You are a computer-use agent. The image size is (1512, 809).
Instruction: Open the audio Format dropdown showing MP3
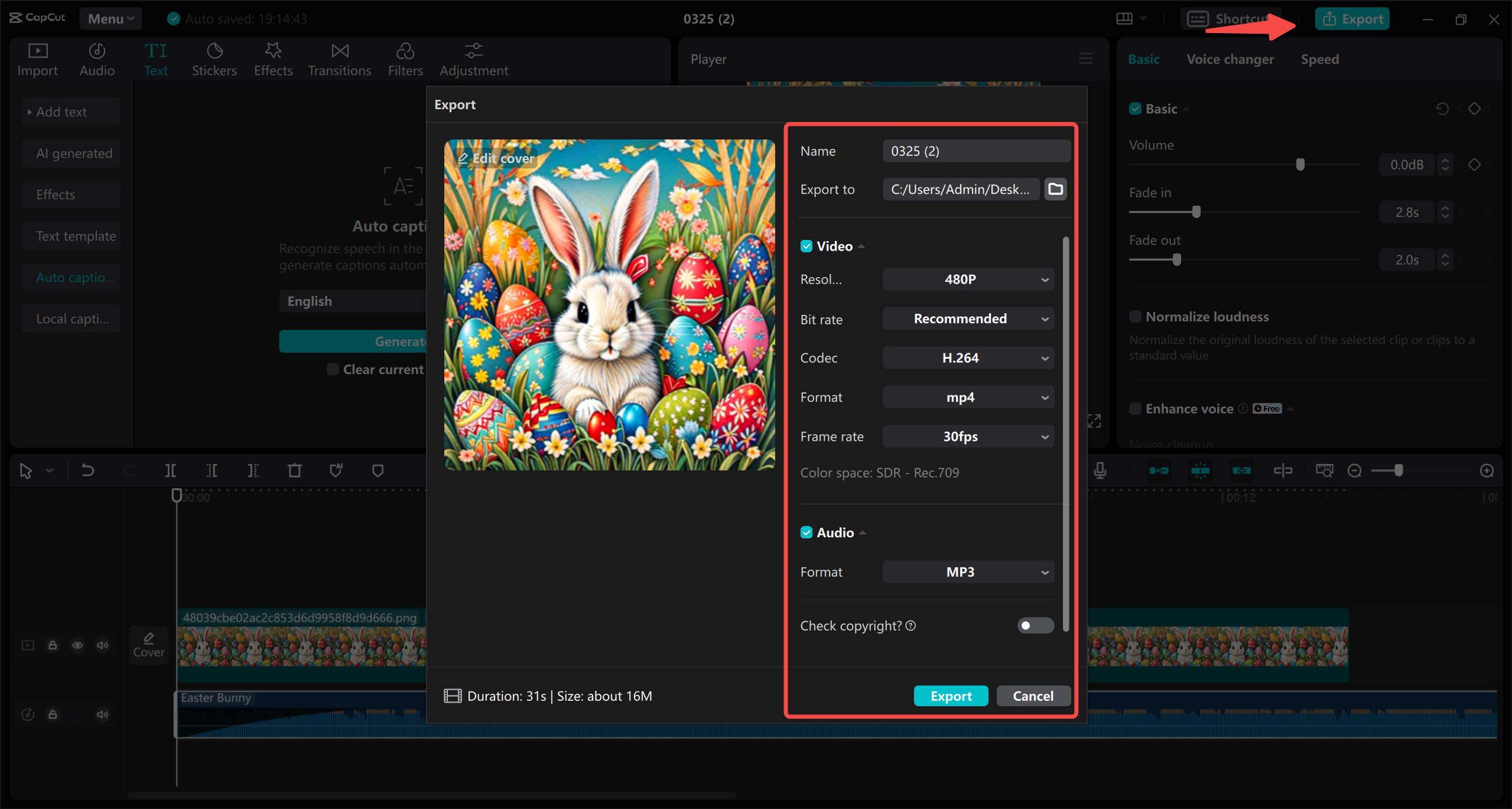point(967,571)
